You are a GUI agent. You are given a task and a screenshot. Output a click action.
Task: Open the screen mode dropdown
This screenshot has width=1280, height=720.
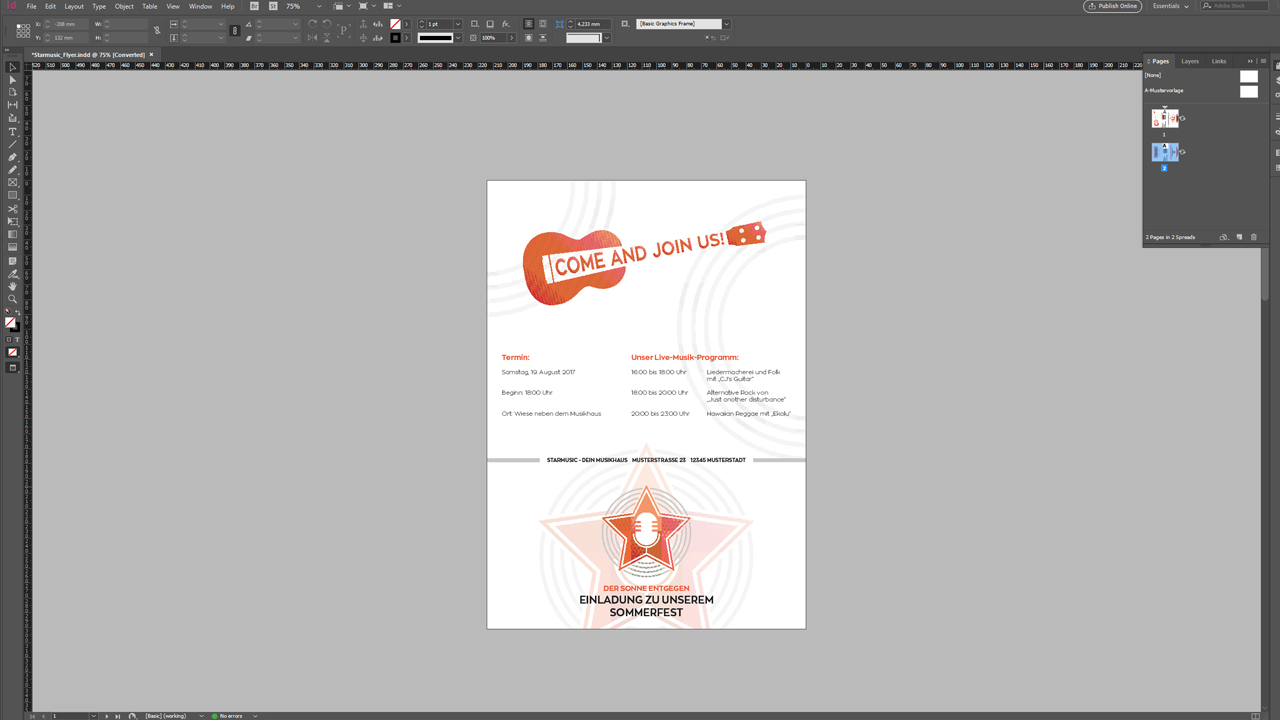(x=367, y=6)
